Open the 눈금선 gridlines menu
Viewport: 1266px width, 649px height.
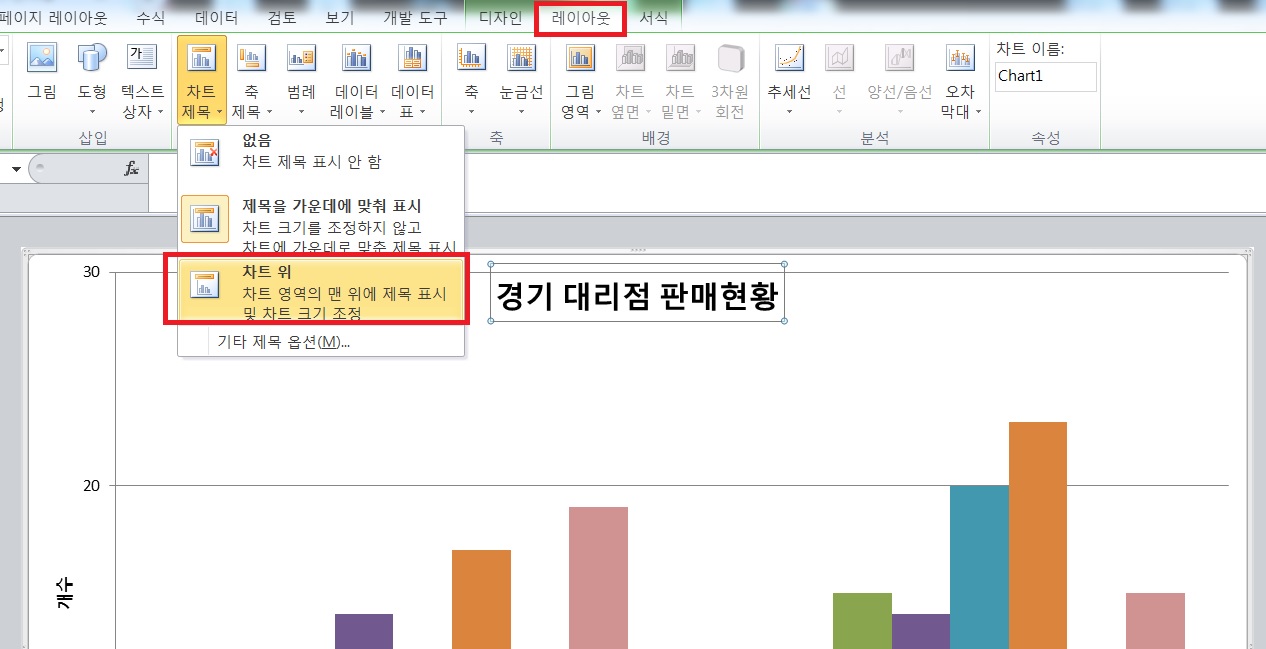pos(521,78)
